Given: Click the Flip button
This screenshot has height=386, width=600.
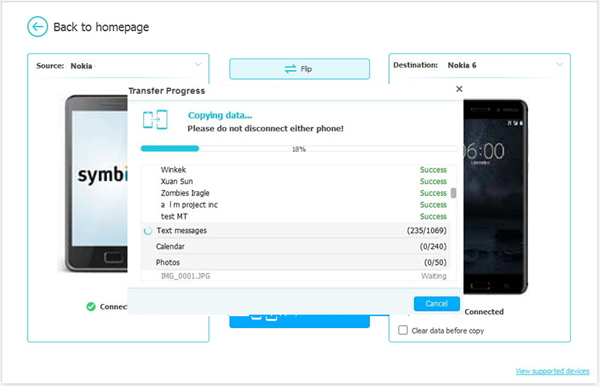Looking at the screenshot, I should click(x=299, y=69).
